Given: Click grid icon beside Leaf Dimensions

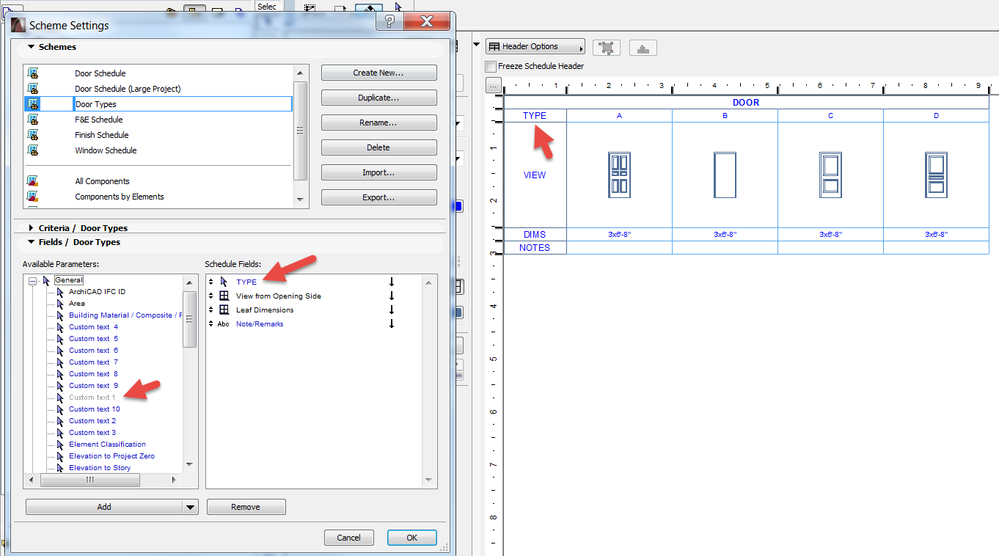Looking at the screenshot, I should 224,310.
